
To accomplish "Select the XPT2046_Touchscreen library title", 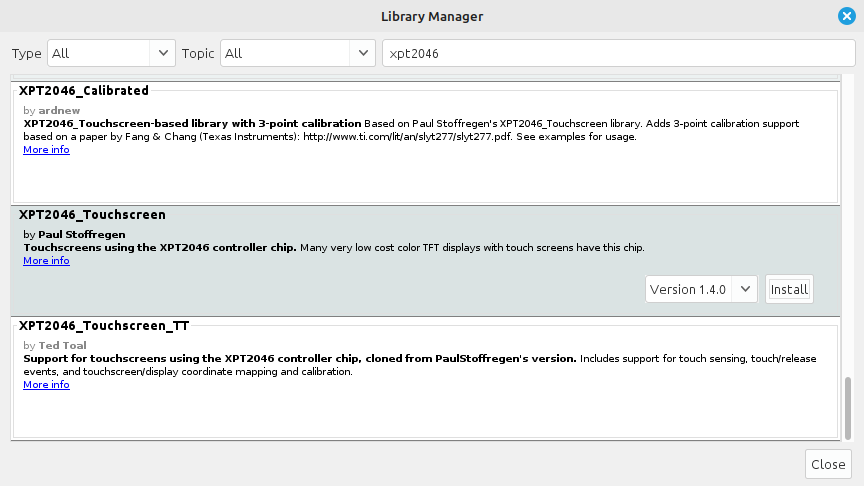I will coord(92,214).
